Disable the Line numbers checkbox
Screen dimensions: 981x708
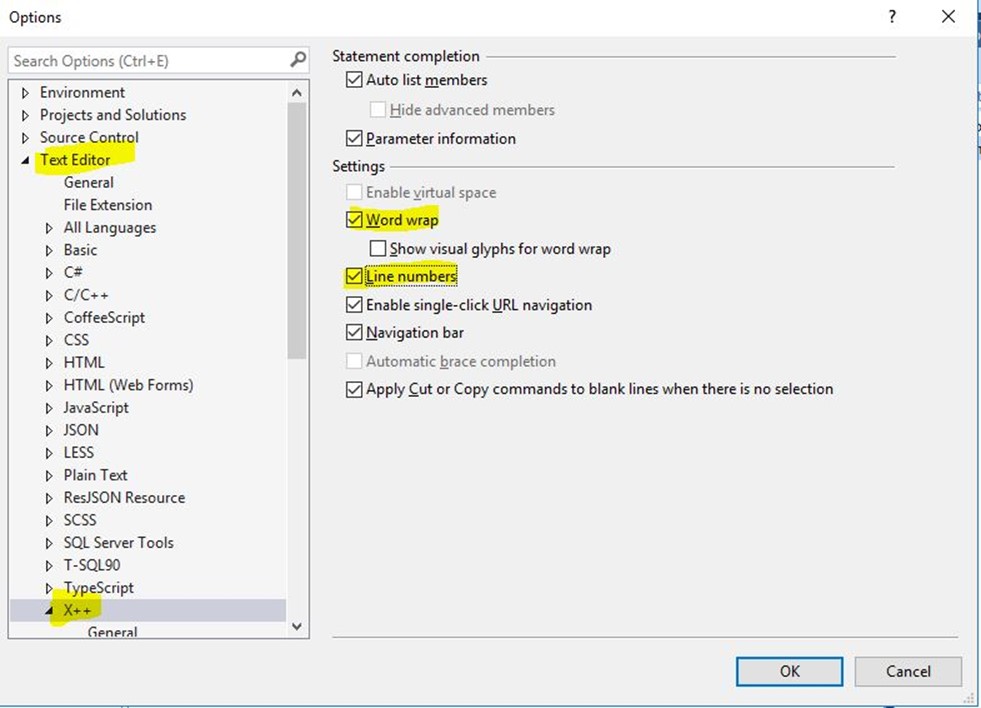tap(354, 276)
